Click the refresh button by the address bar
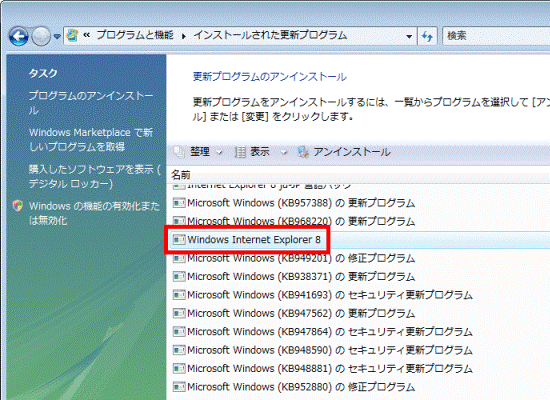 point(427,36)
